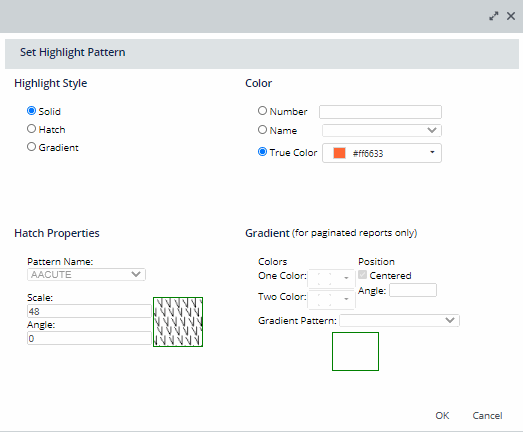The image size is (523, 432).
Task: Click the hatch pattern preview thumbnail
Action: pos(178,322)
